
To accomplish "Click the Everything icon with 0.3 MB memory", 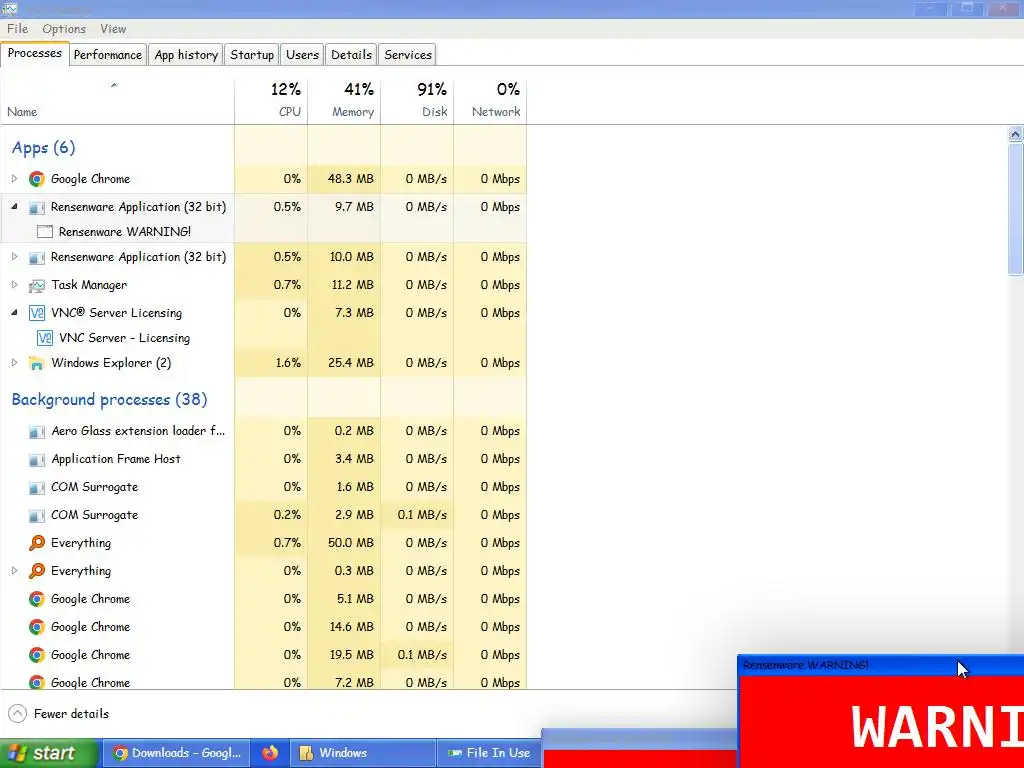I will click(x=37, y=571).
